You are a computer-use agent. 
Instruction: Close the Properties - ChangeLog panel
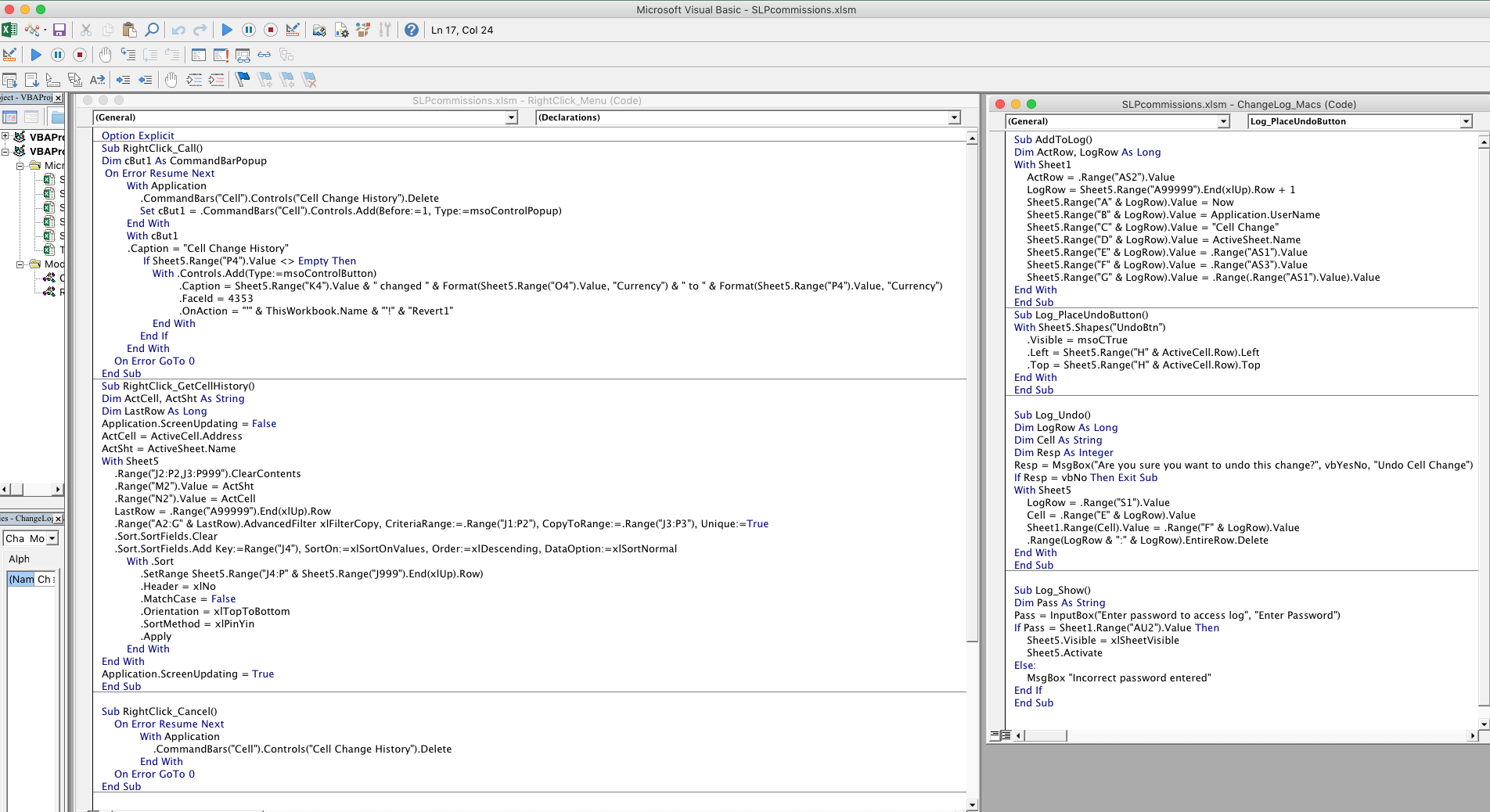point(58,519)
